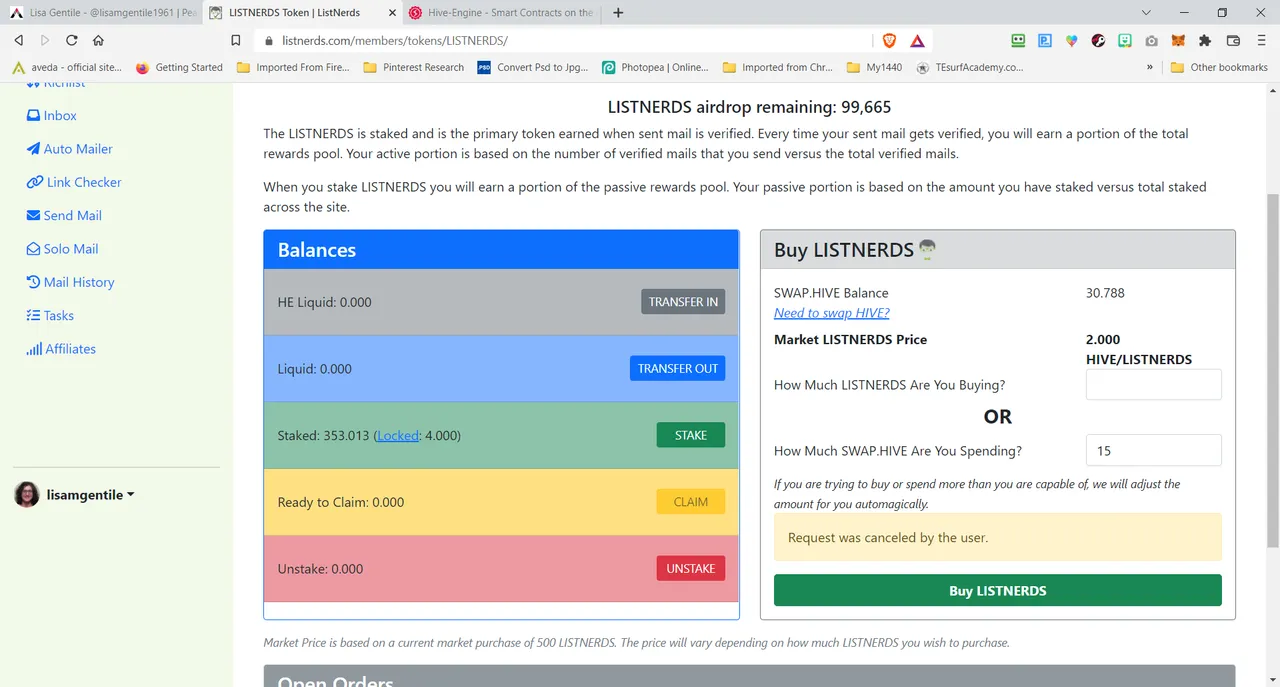Viewport: 1280px width, 687px height.
Task: Open the Hive Keychain key extension icon
Action: 1098,40
